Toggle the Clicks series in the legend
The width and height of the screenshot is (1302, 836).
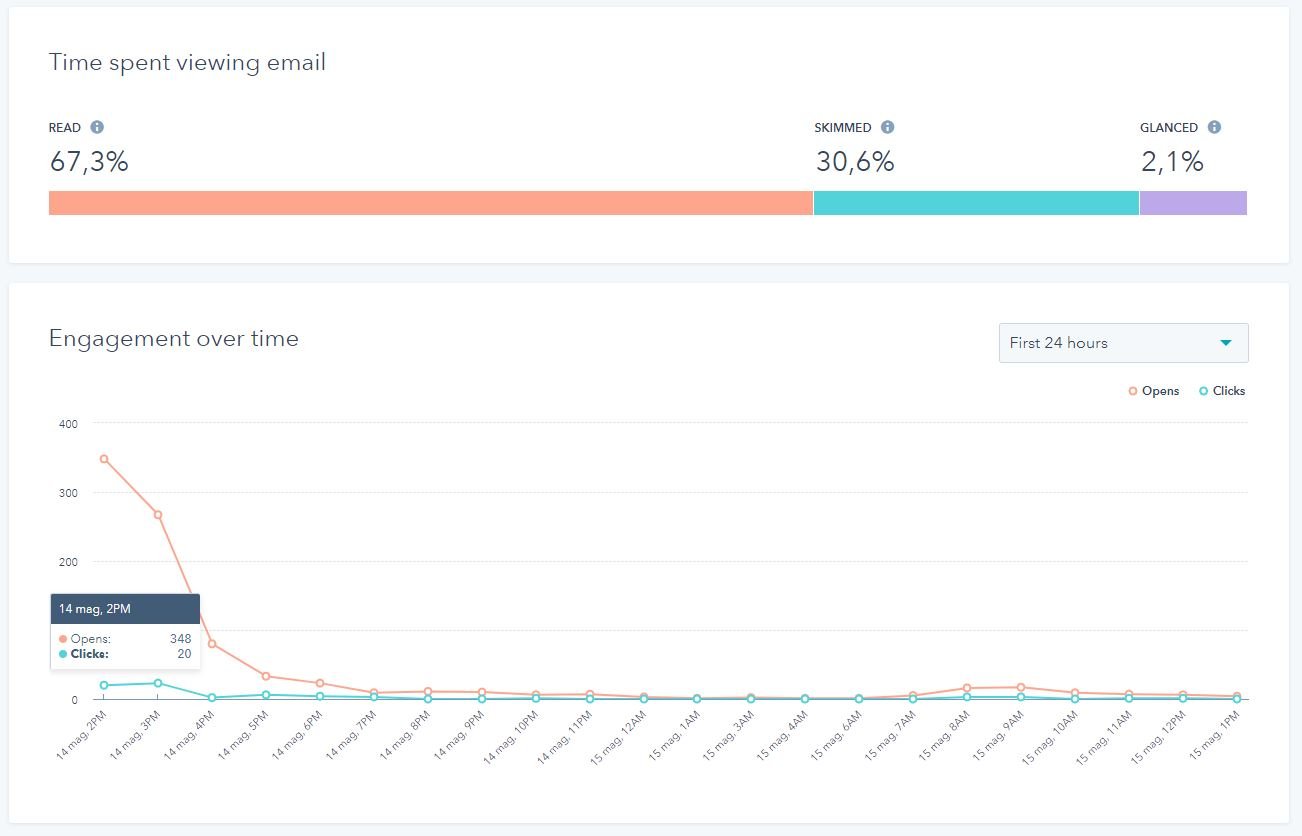(1222, 391)
